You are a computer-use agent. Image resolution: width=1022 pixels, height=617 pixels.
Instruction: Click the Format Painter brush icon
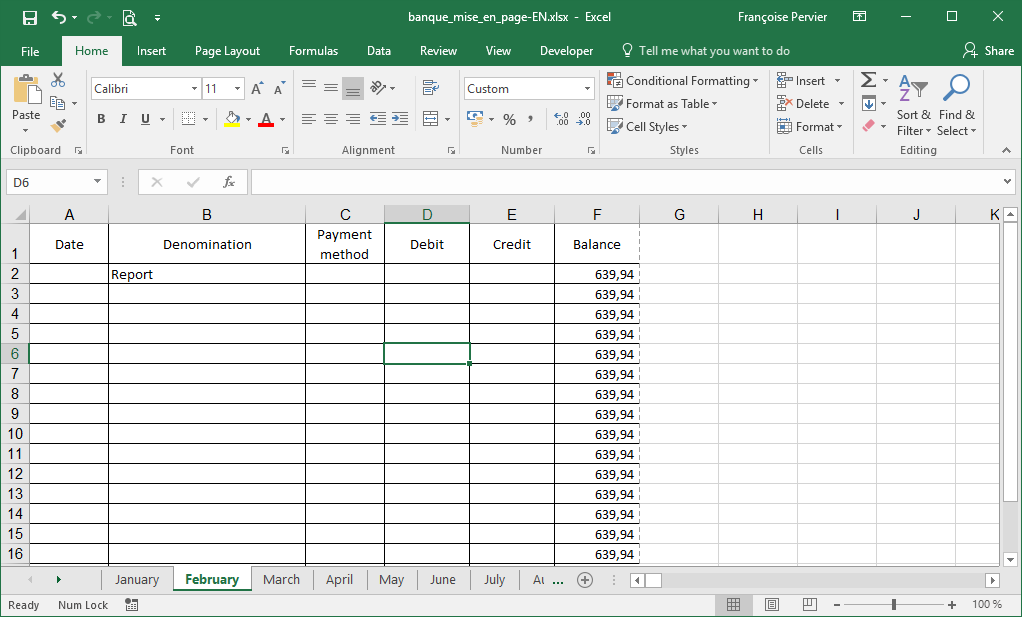(x=58, y=126)
